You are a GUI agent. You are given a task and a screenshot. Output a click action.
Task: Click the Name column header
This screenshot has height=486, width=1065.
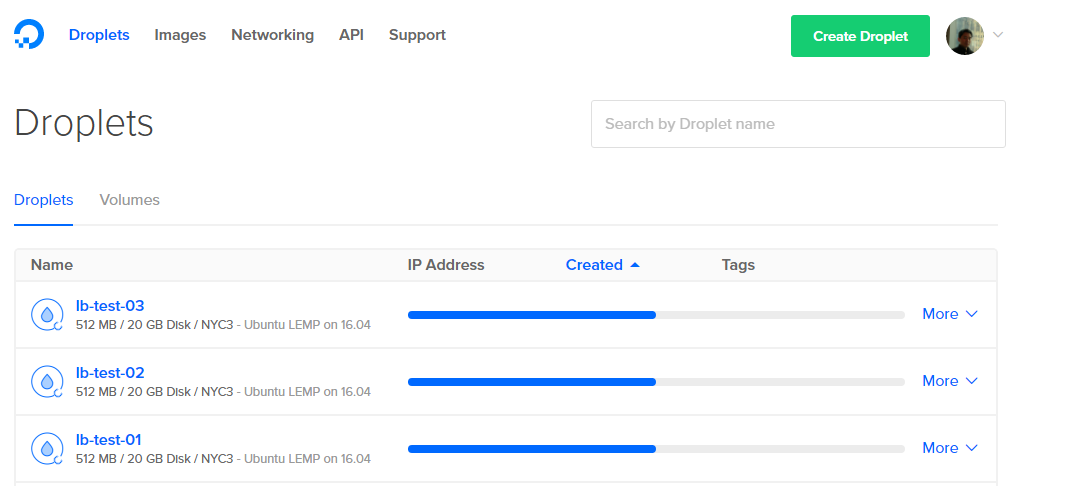(x=52, y=265)
